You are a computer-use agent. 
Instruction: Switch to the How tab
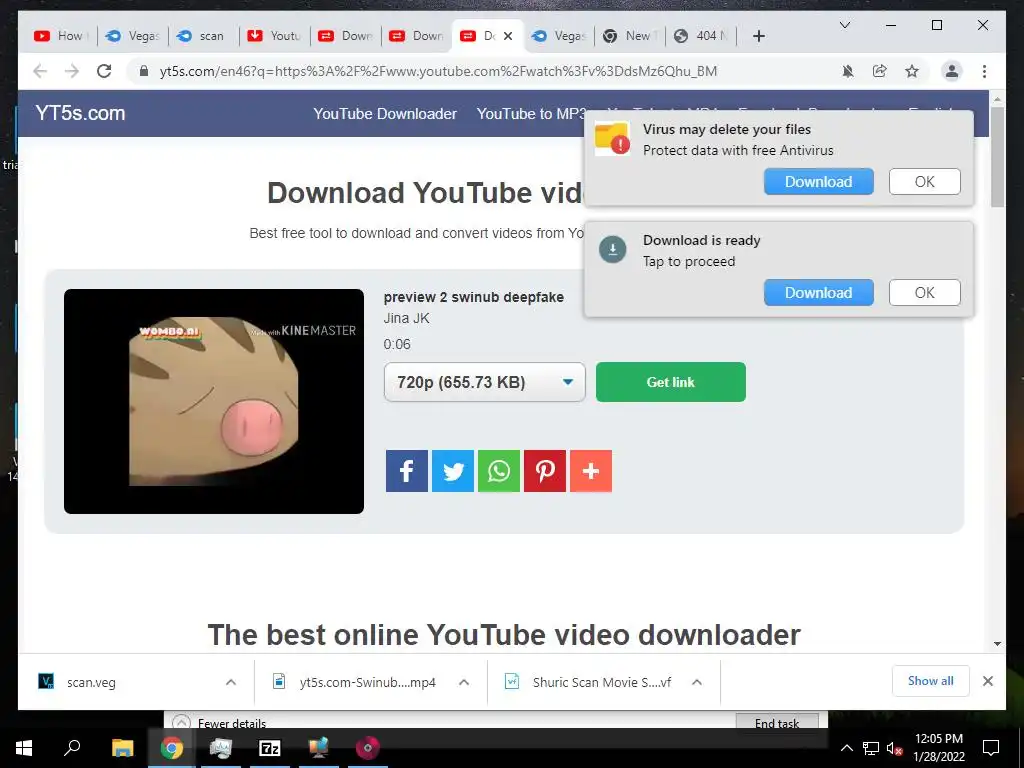[x=60, y=36]
